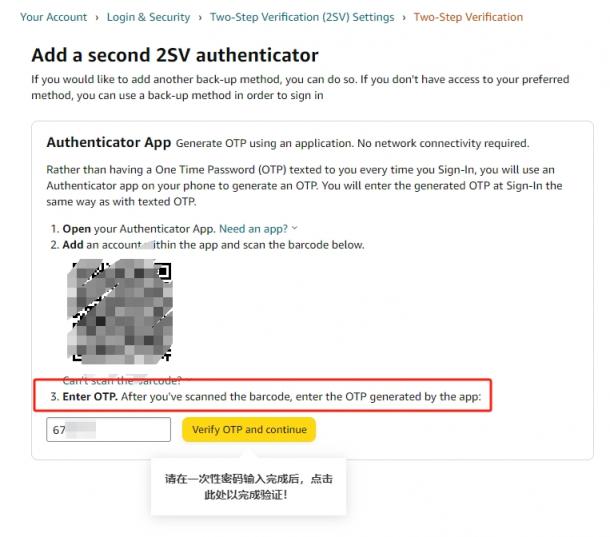
Task: Open the Your Account breadcrumb link
Action: pyautogui.click(x=53, y=17)
